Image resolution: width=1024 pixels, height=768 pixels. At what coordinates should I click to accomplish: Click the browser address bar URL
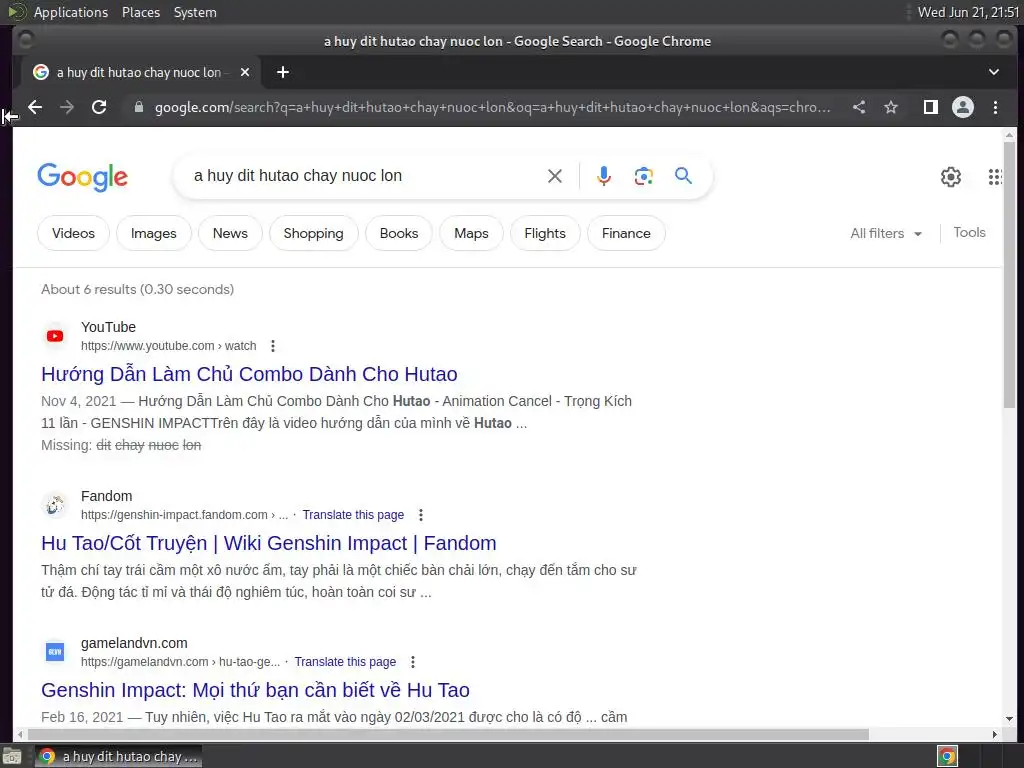click(x=492, y=107)
